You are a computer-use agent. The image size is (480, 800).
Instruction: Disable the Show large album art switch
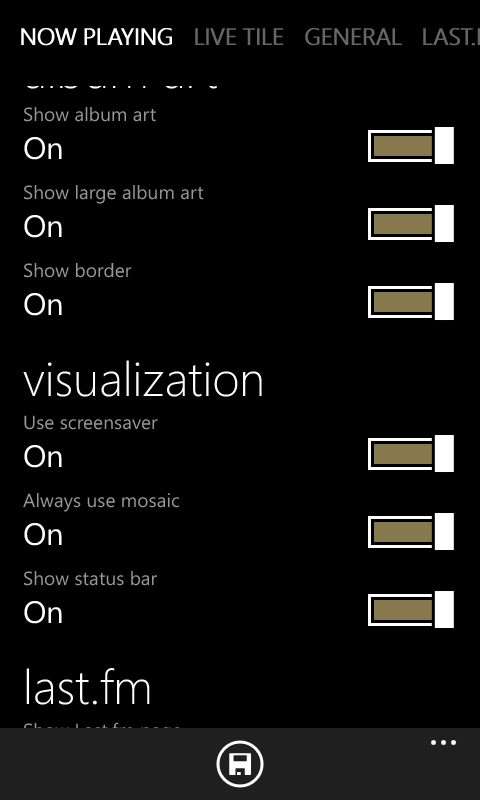(x=411, y=223)
